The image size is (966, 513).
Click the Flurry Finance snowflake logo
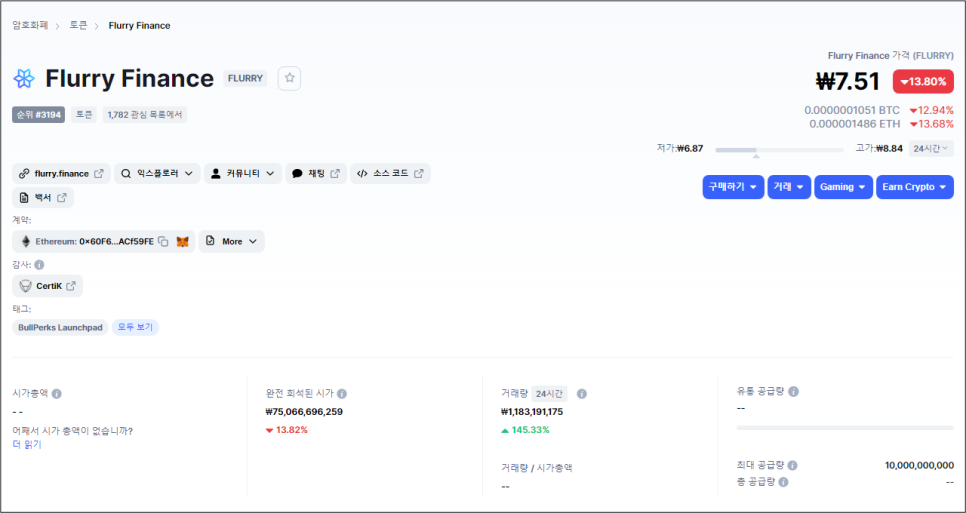24,78
